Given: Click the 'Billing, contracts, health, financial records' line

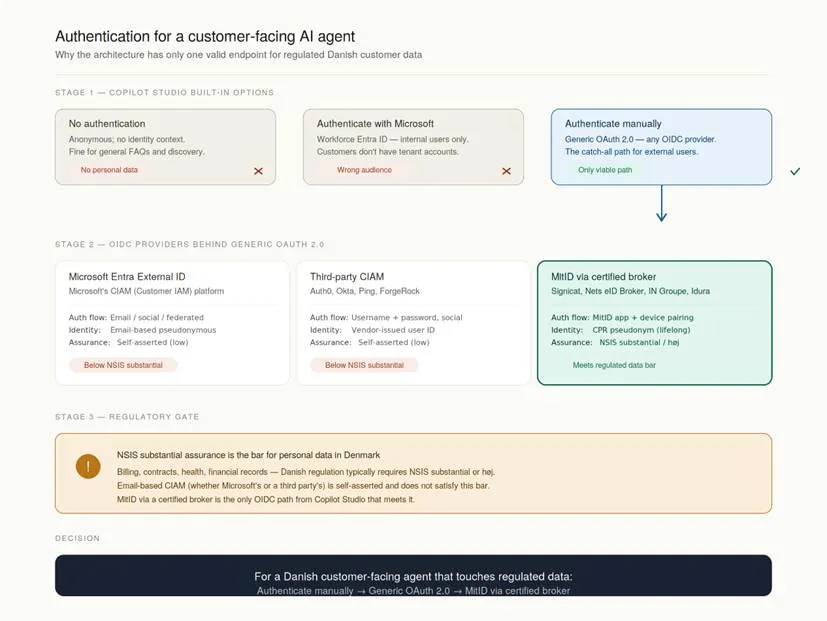Looking at the screenshot, I should [x=306, y=472].
